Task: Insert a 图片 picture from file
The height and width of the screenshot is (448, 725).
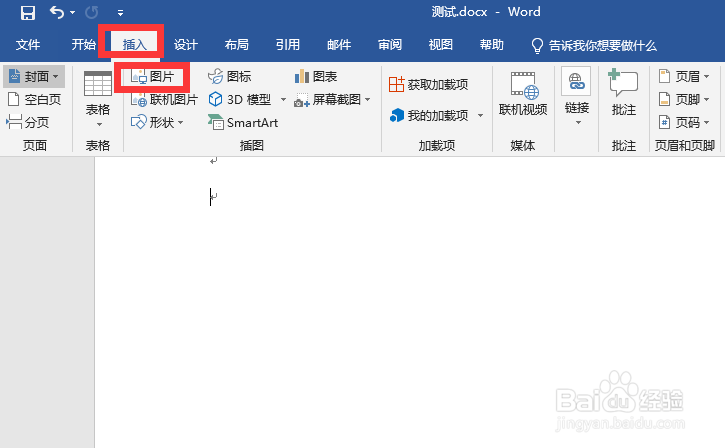Action: pos(152,77)
